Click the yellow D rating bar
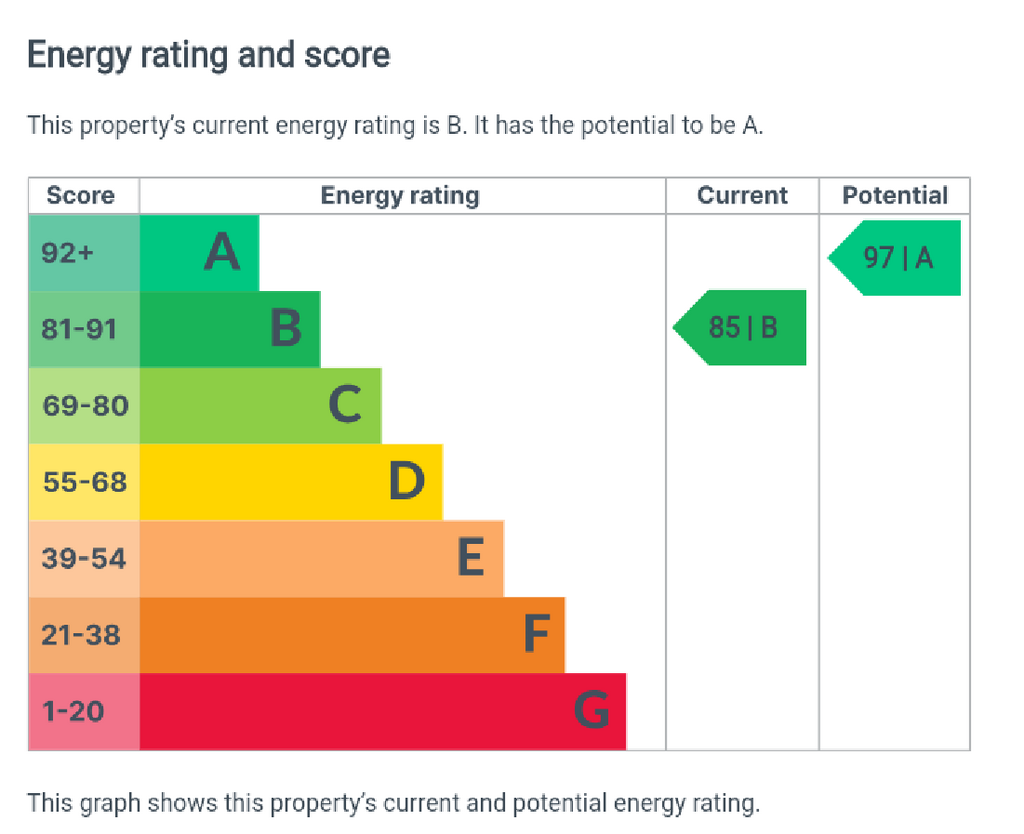Image resolution: width=1024 pixels, height=834 pixels. point(291,482)
